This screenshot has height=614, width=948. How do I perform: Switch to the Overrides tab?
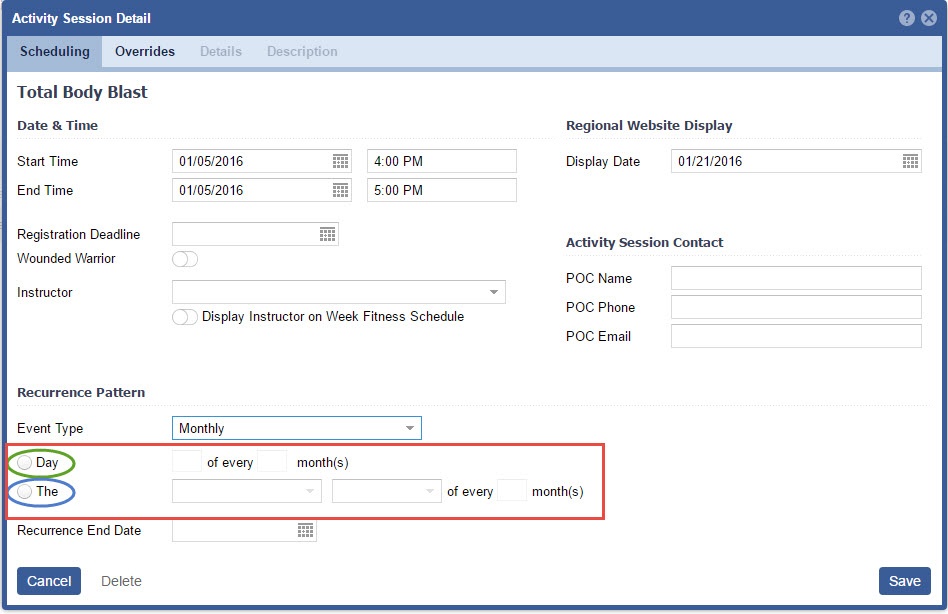(x=145, y=52)
